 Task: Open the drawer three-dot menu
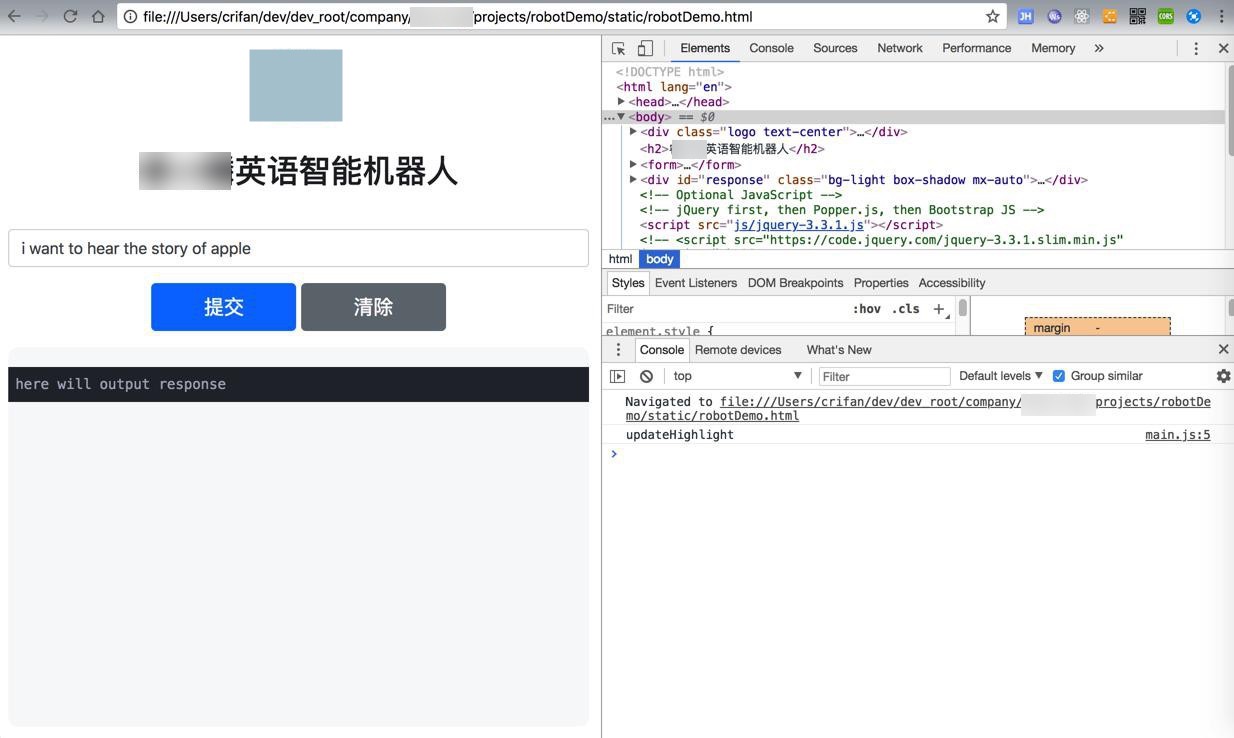618,349
